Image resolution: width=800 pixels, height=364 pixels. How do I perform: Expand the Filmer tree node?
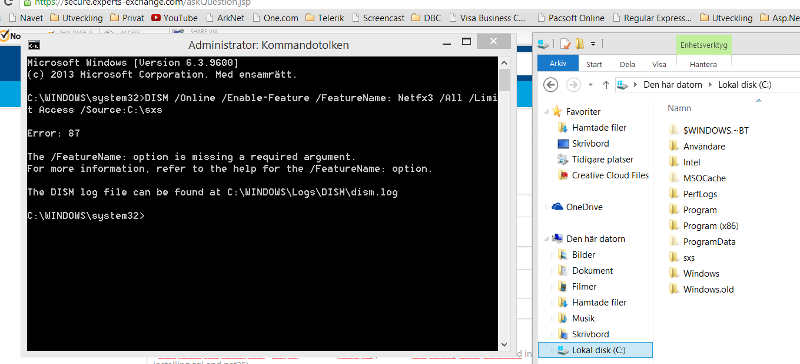(x=552, y=286)
